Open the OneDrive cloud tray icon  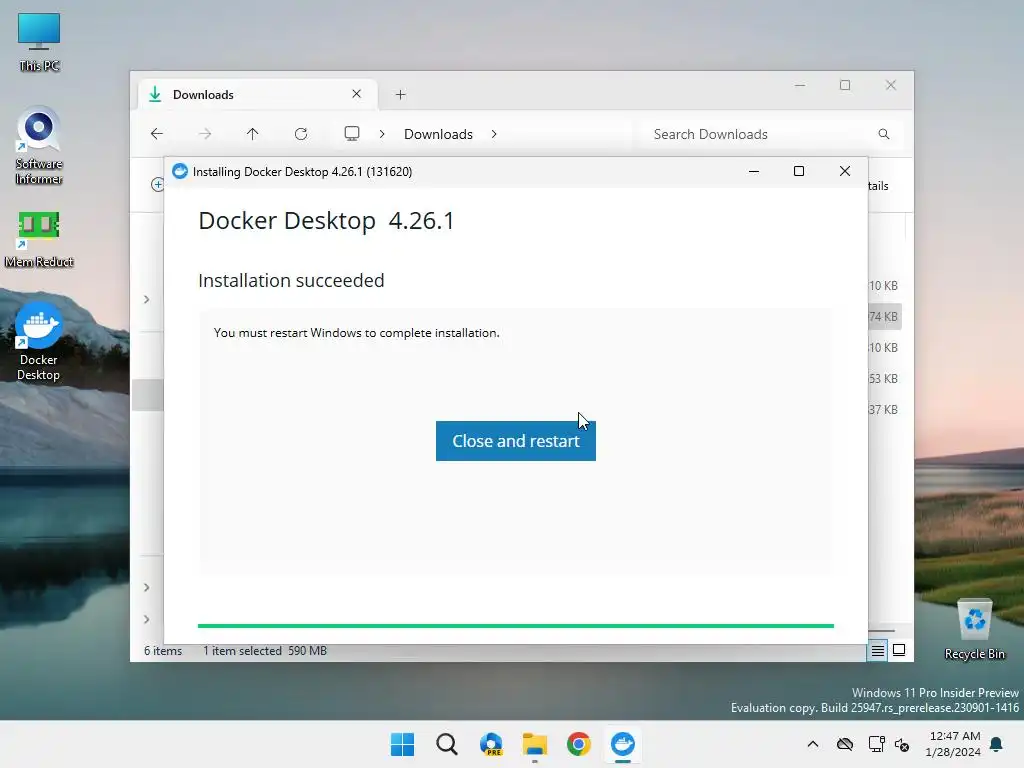[845, 744]
